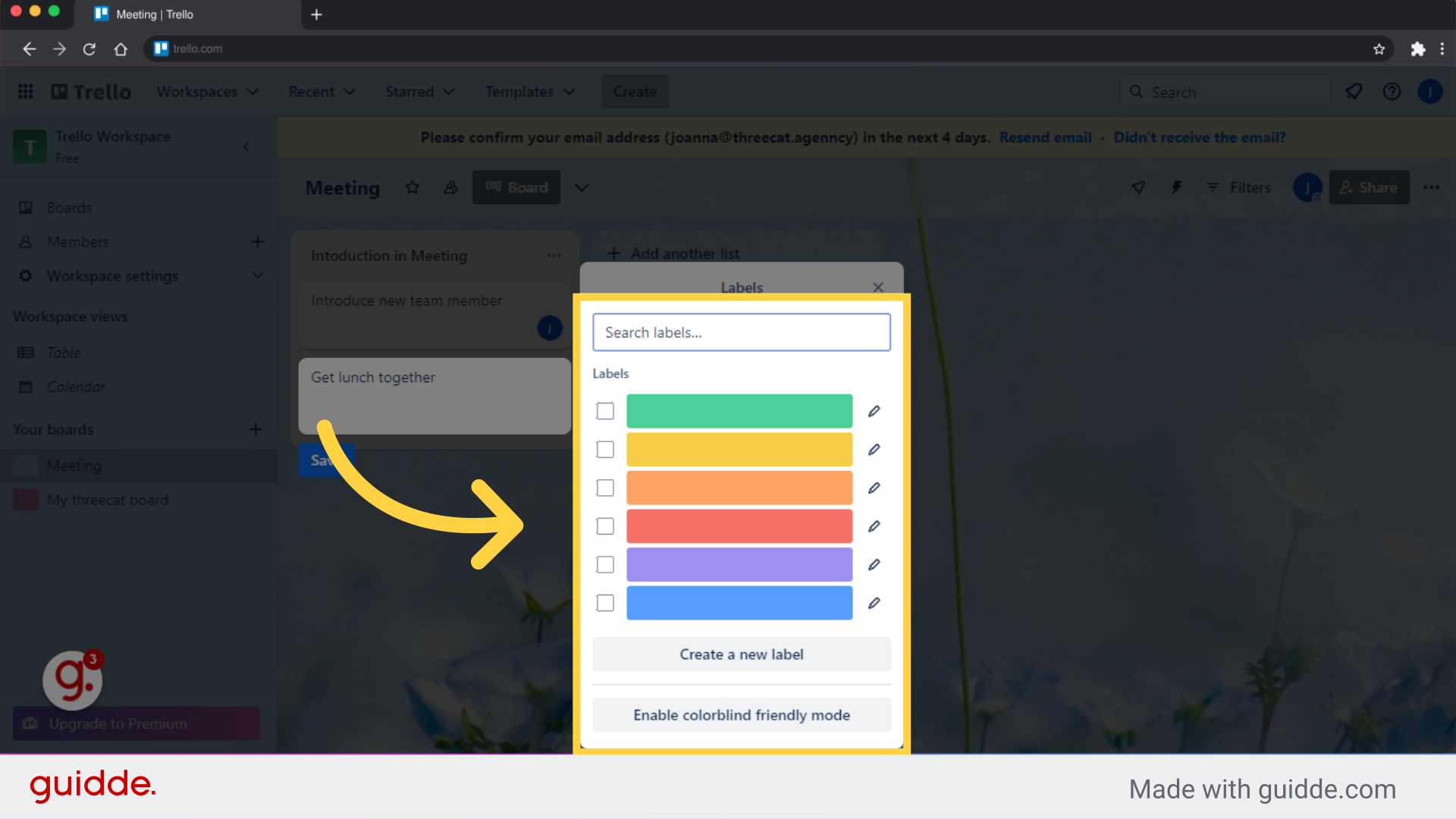The image size is (1456, 819).
Task: Open the Meeting board card options menu
Action: point(554,256)
